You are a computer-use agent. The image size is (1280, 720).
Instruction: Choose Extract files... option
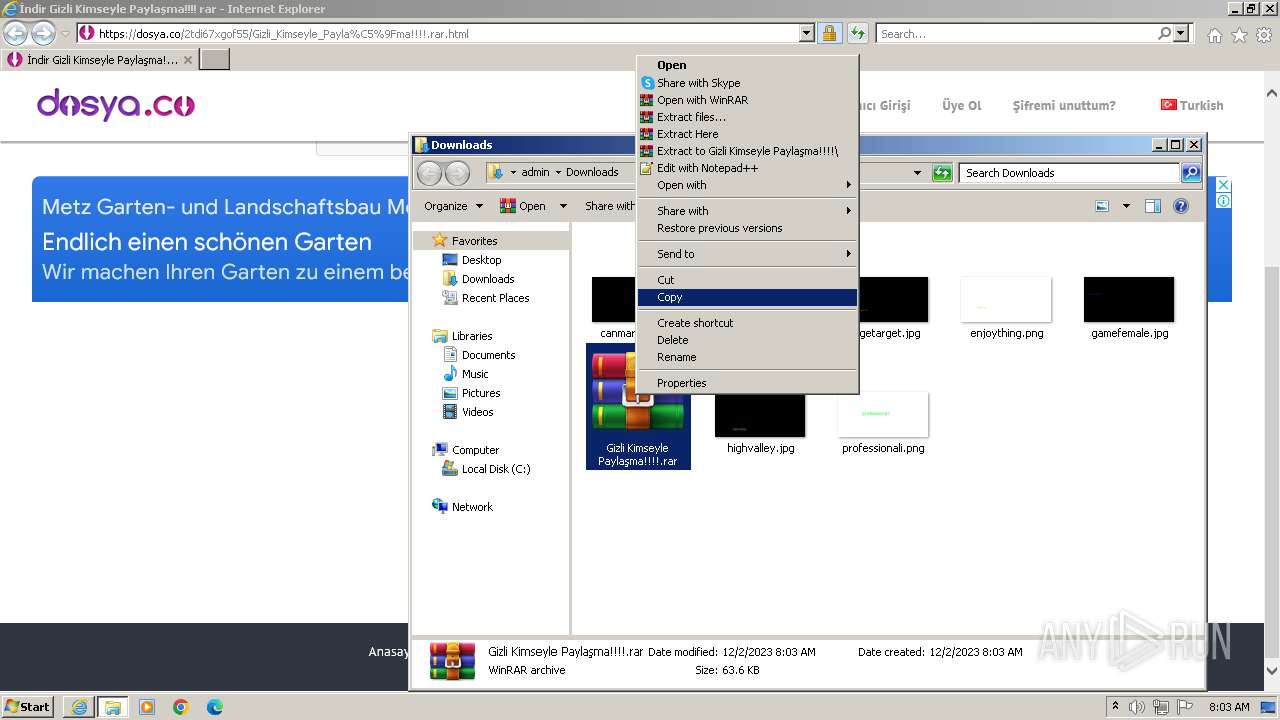point(747,117)
